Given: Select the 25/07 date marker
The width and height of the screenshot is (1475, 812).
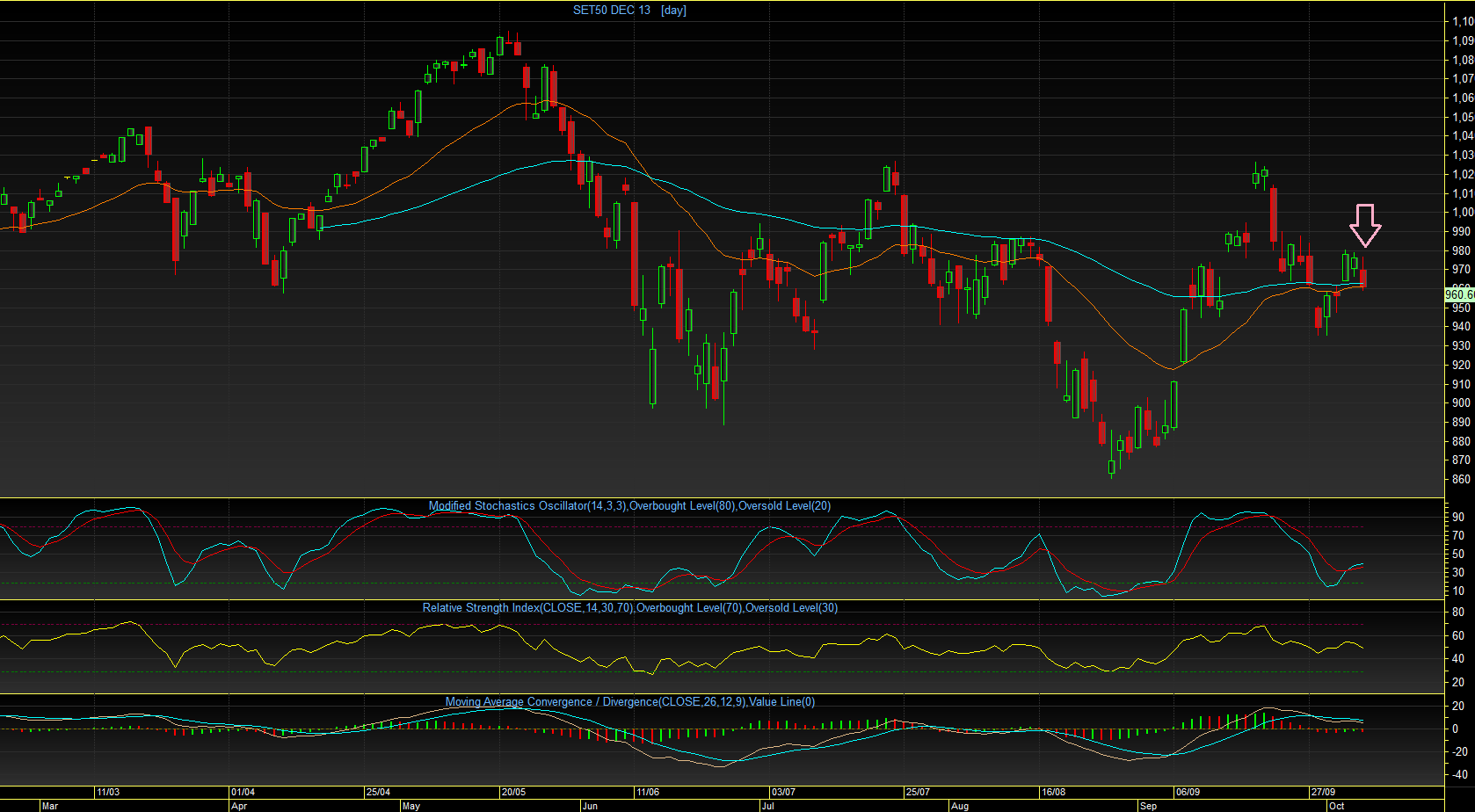Looking at the screenshot, I should click(x=918, y=792).
